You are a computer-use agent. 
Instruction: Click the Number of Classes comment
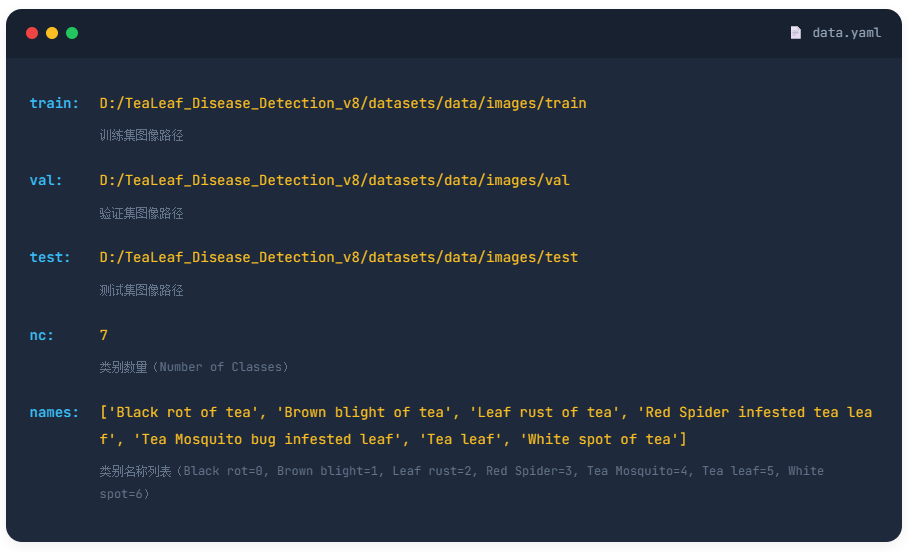[194, 367]
